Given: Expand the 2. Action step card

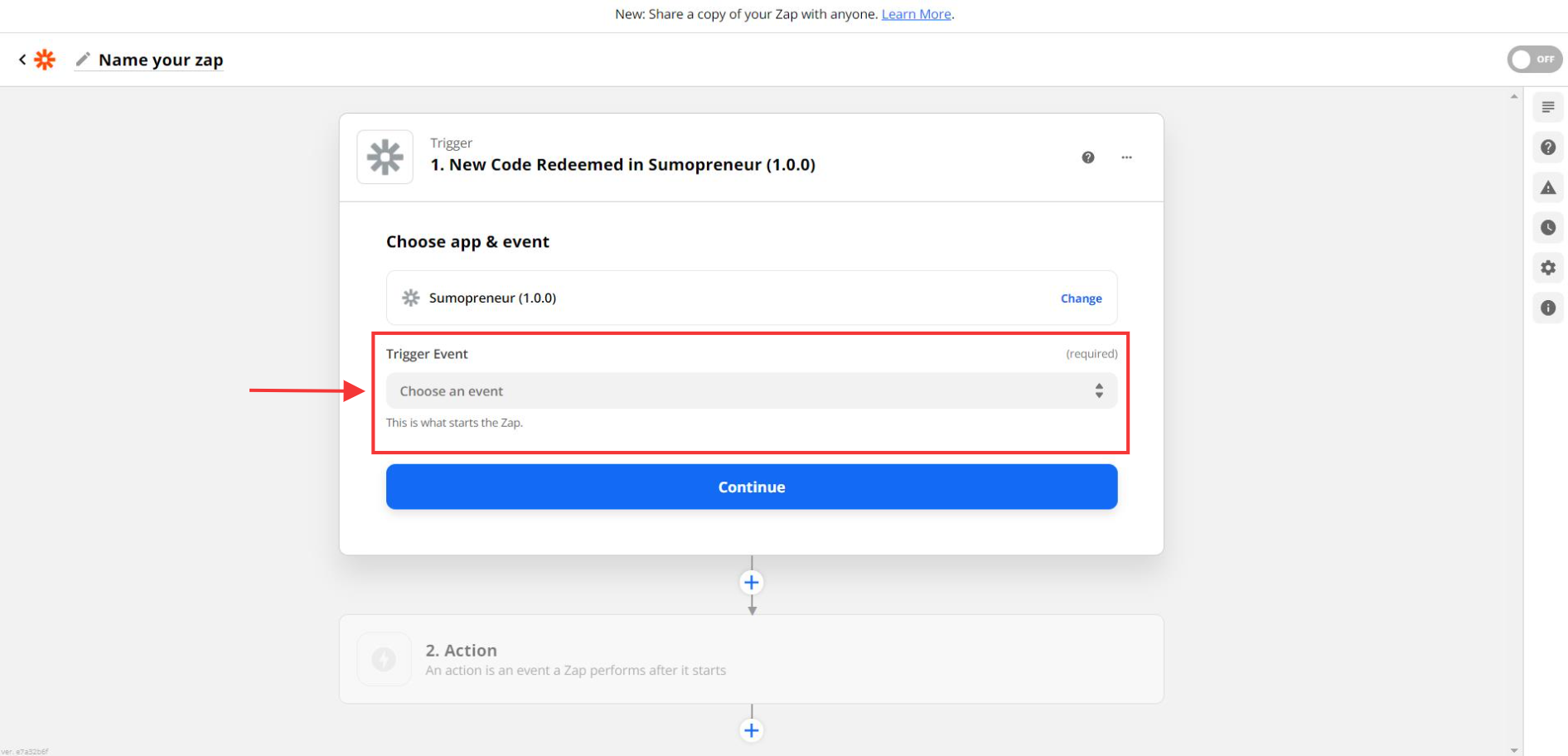Looking at the screenshot, I should [x=752, y=659].
